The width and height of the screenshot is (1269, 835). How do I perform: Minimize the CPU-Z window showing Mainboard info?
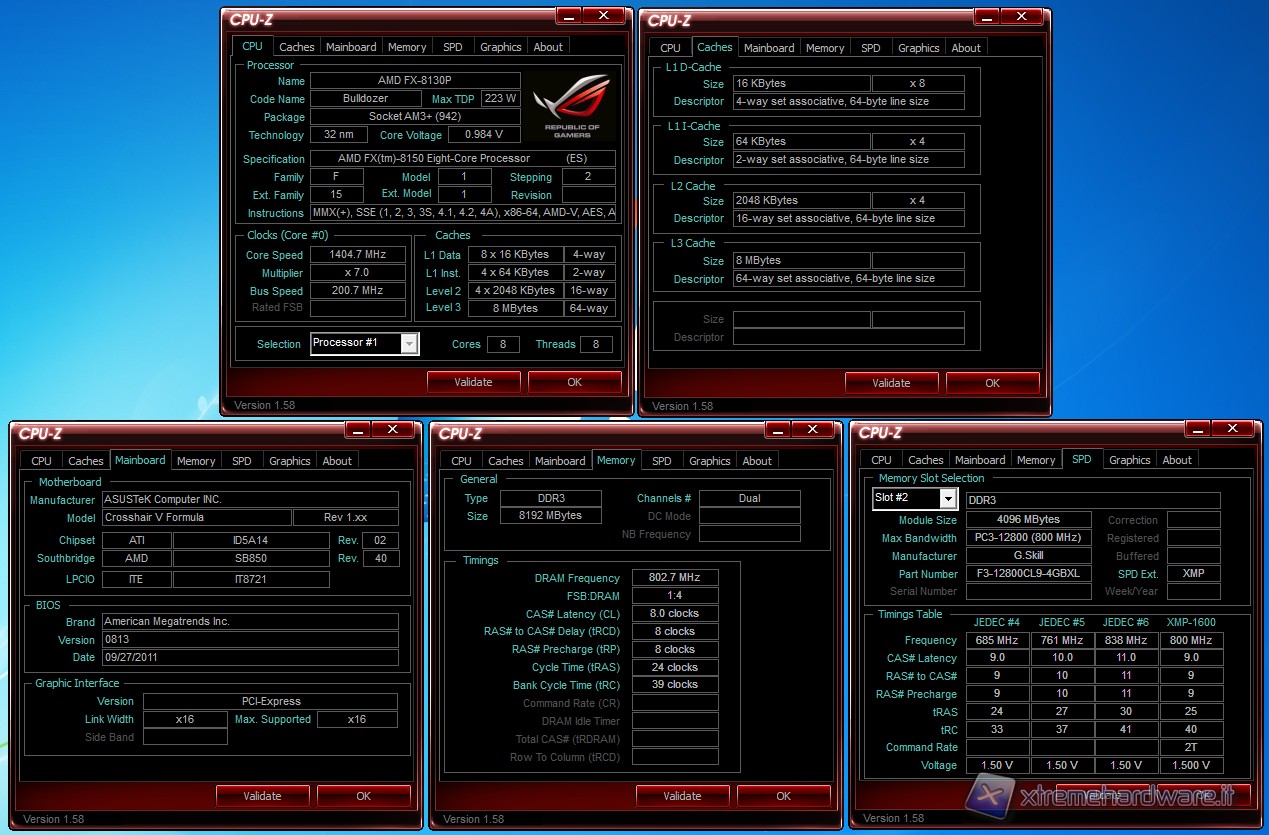pos(358,429)
